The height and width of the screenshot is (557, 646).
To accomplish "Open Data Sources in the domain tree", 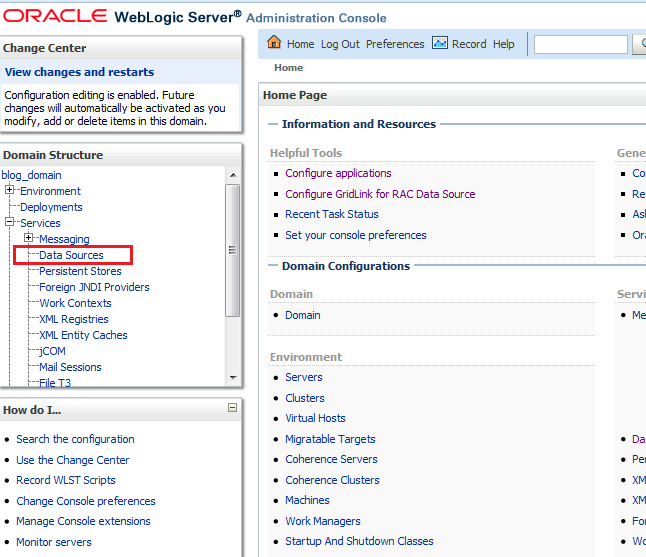I will pyautogui.click(x=71, y=255).
